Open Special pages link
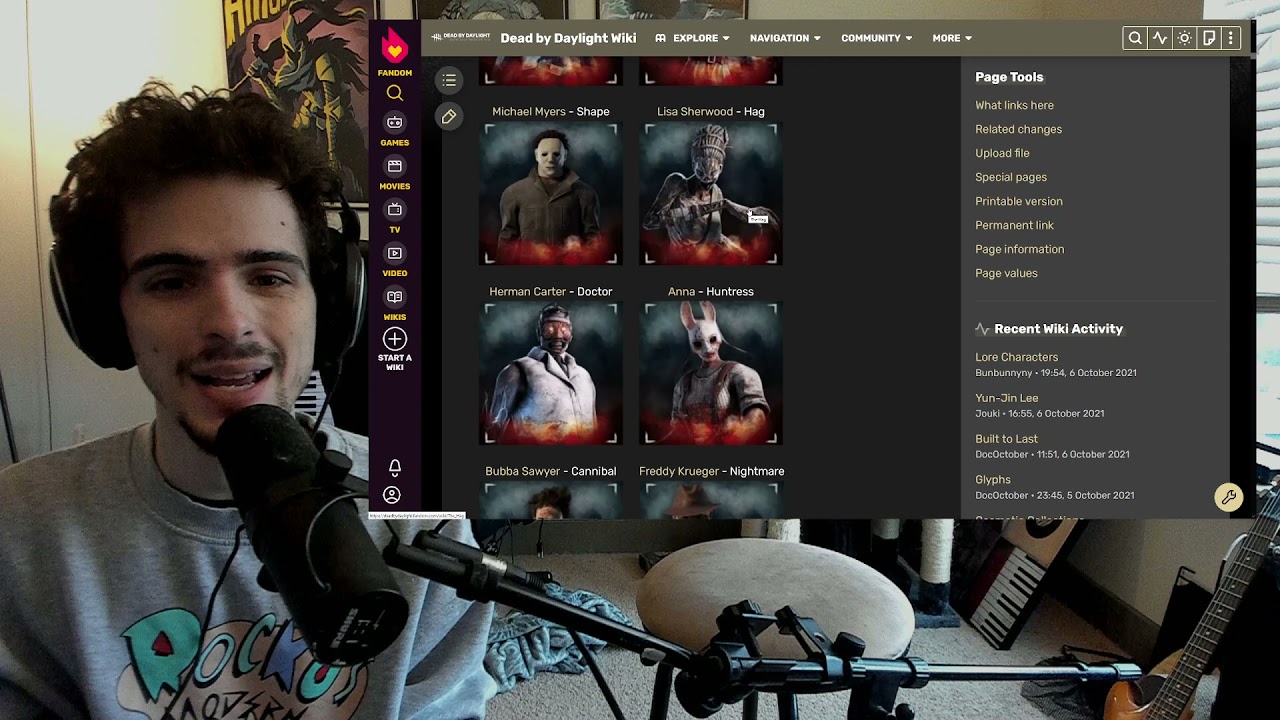 pyautogui.click(x=1011, y=177)
